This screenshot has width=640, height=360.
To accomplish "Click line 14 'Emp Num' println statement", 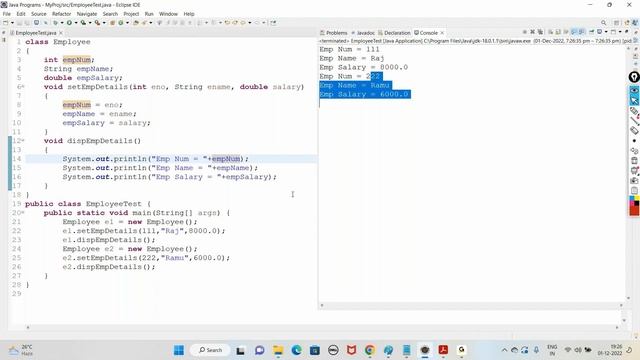I will tap(155, 159).
